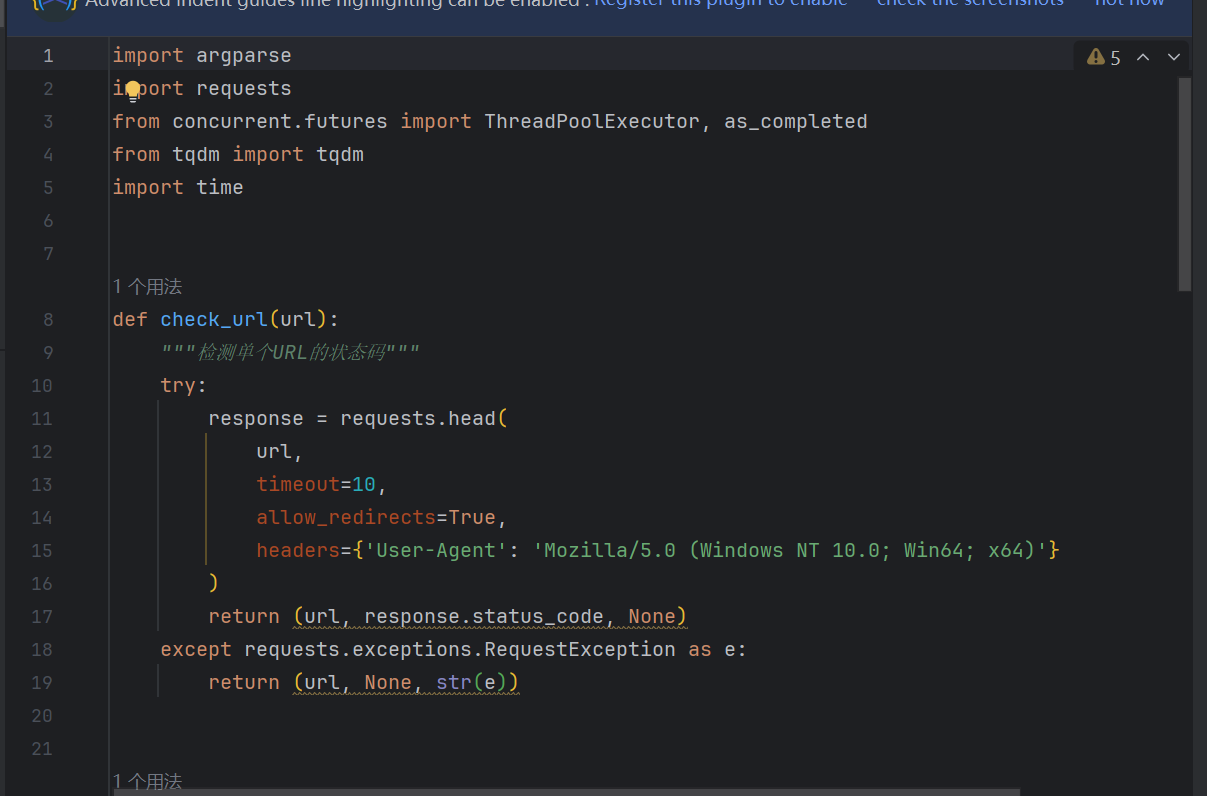Click the docstring "检测单个URL的状态码"

pos(291,353)
